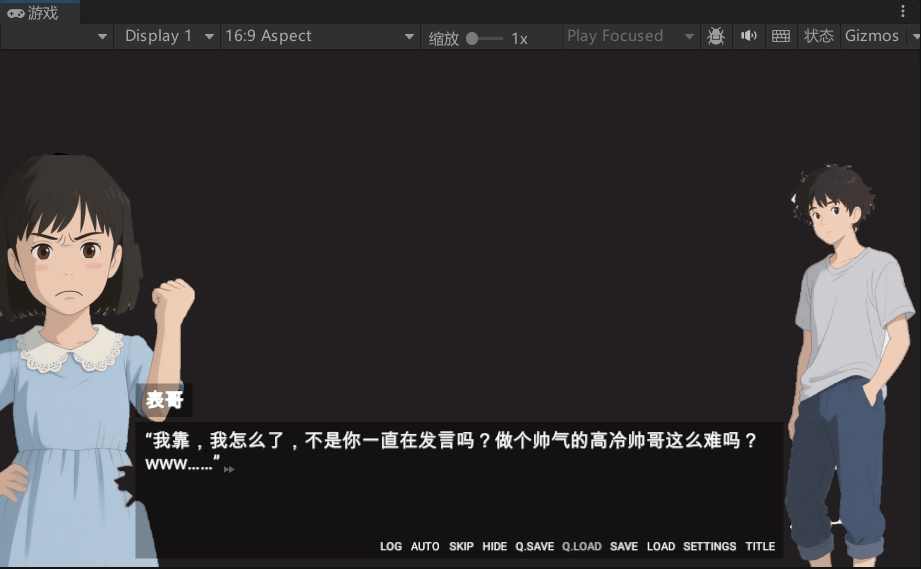Toggle the 状态 stats button
The width and height of the screenshot is (921, 569).
pyautogui.click(x=818, y=36)
